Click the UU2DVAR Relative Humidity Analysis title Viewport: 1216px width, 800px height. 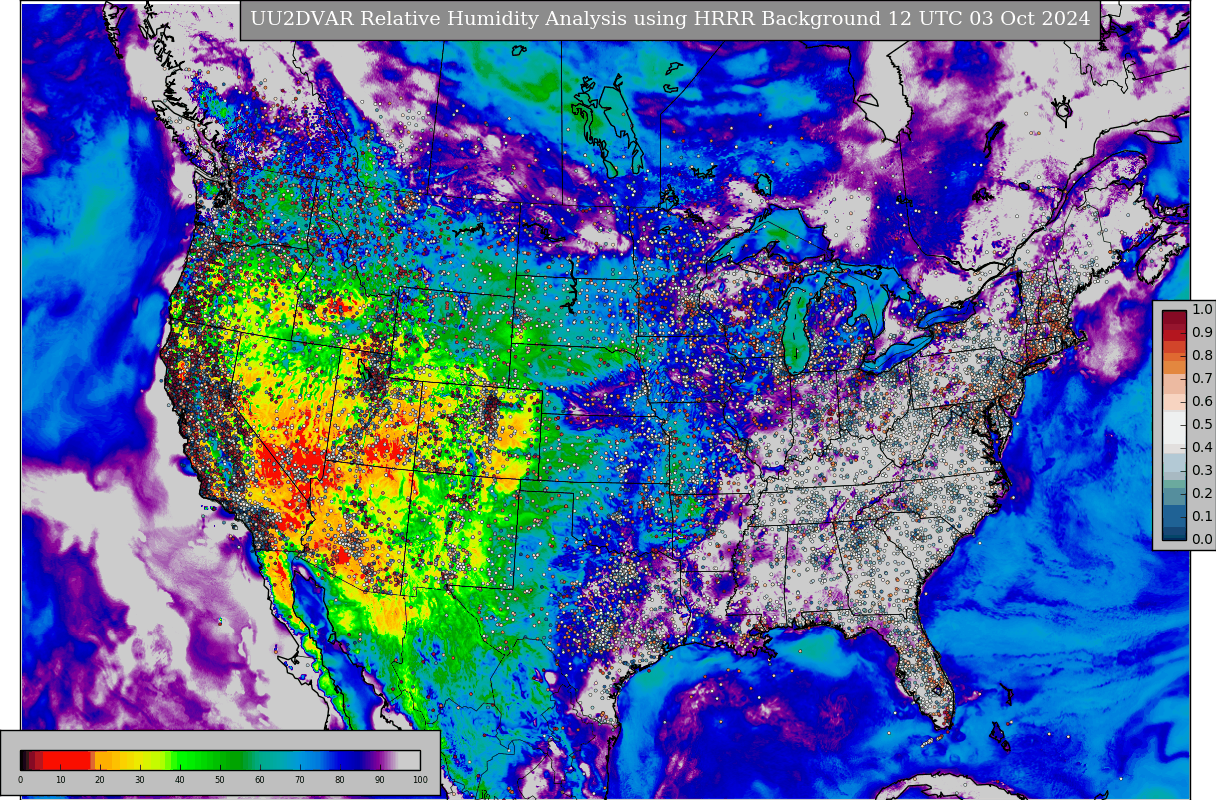(x=670, y=19)
